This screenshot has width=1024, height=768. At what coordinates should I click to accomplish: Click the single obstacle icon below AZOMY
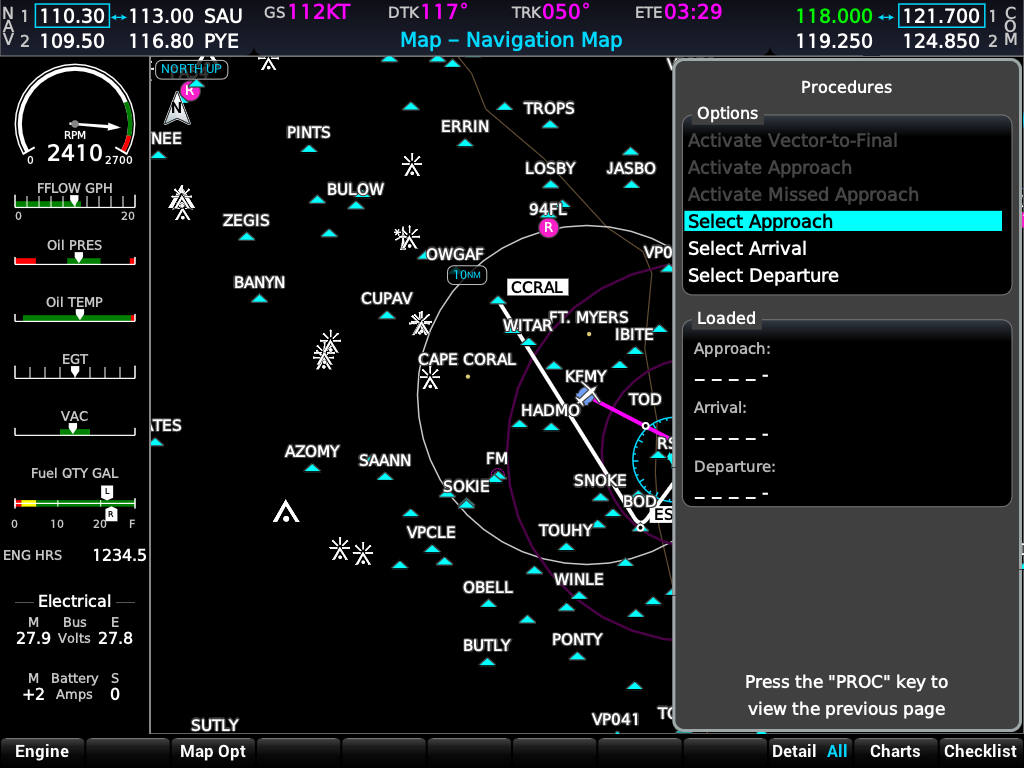point(286,512)
